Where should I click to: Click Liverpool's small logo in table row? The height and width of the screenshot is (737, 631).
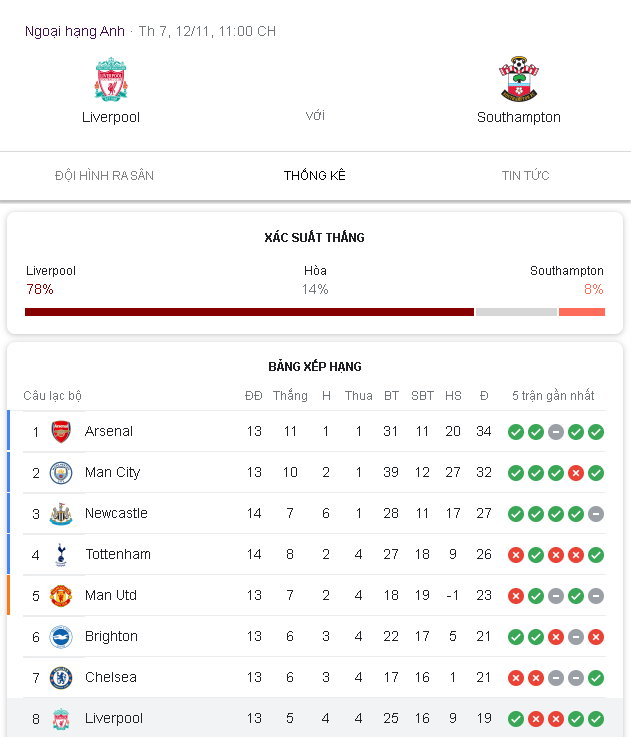[x=61, y=719]
